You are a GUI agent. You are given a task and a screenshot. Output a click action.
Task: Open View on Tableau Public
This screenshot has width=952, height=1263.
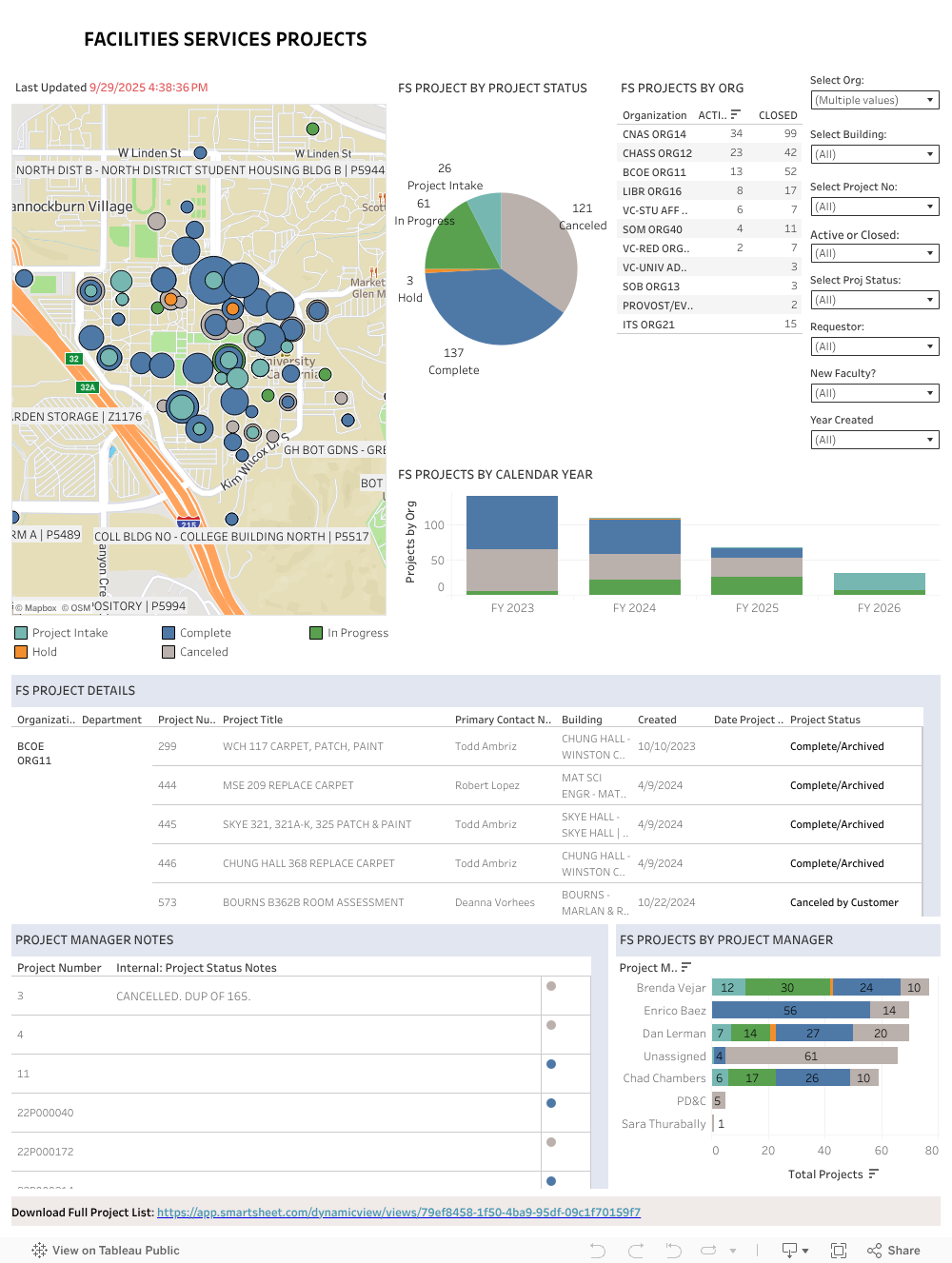click(106, 1251)
